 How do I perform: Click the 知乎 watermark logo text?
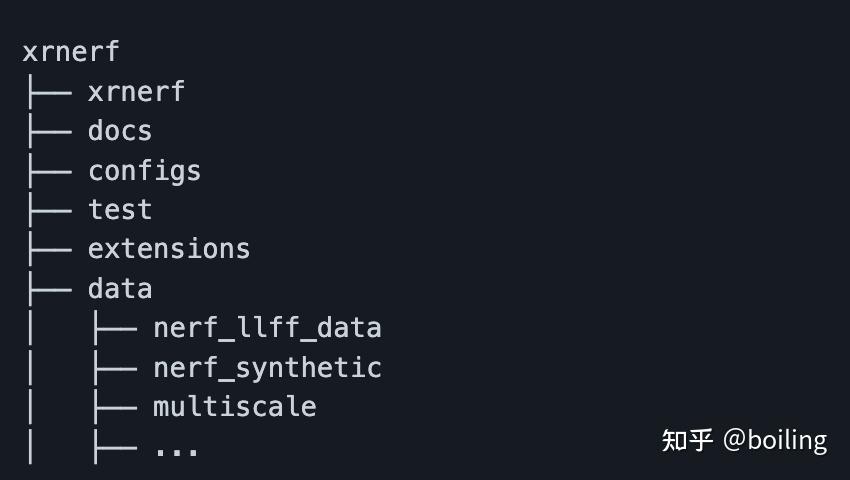pyautogui.click(x=687, y=440)
